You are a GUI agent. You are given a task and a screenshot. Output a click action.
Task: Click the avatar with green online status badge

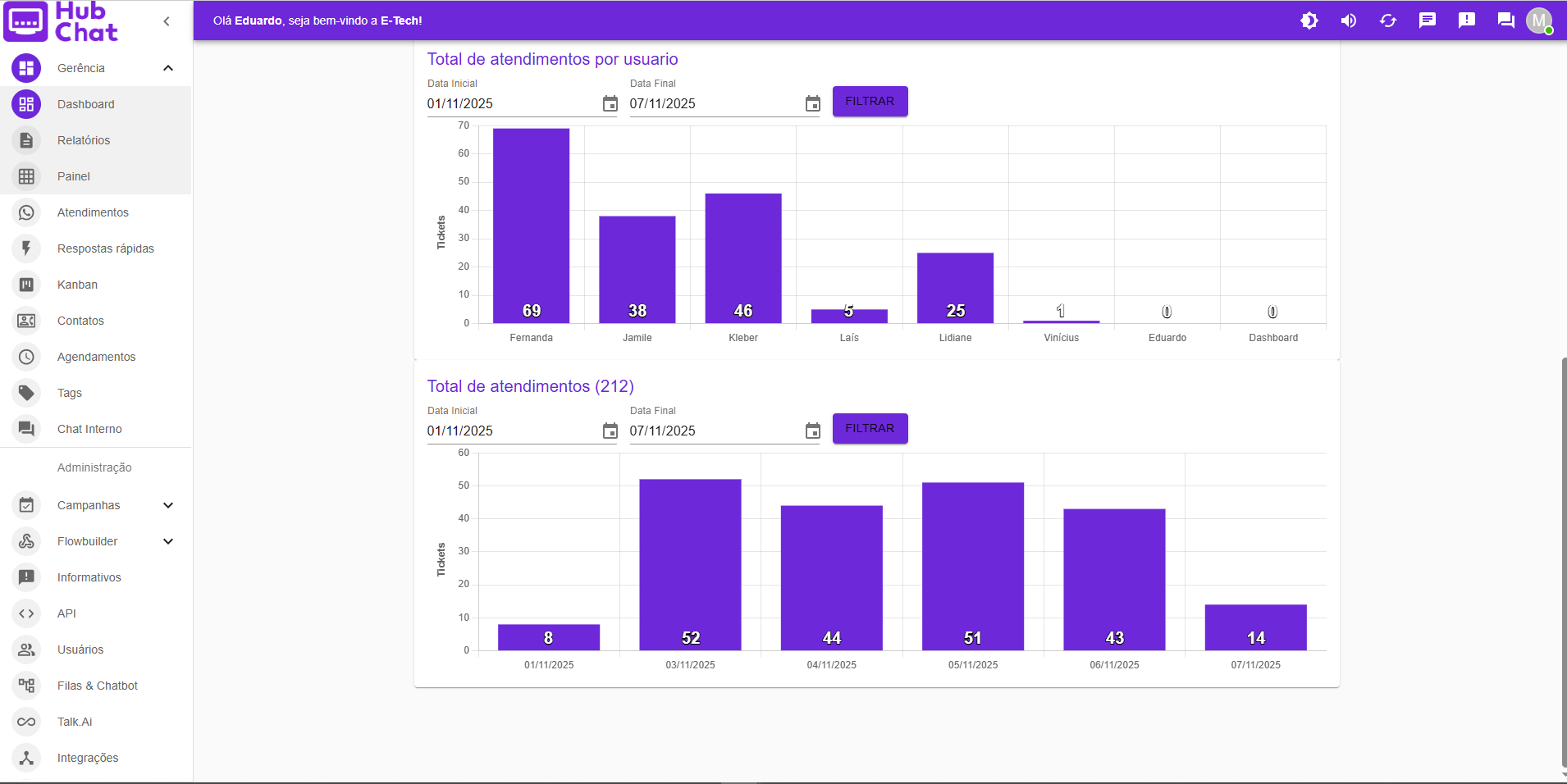1539,21
